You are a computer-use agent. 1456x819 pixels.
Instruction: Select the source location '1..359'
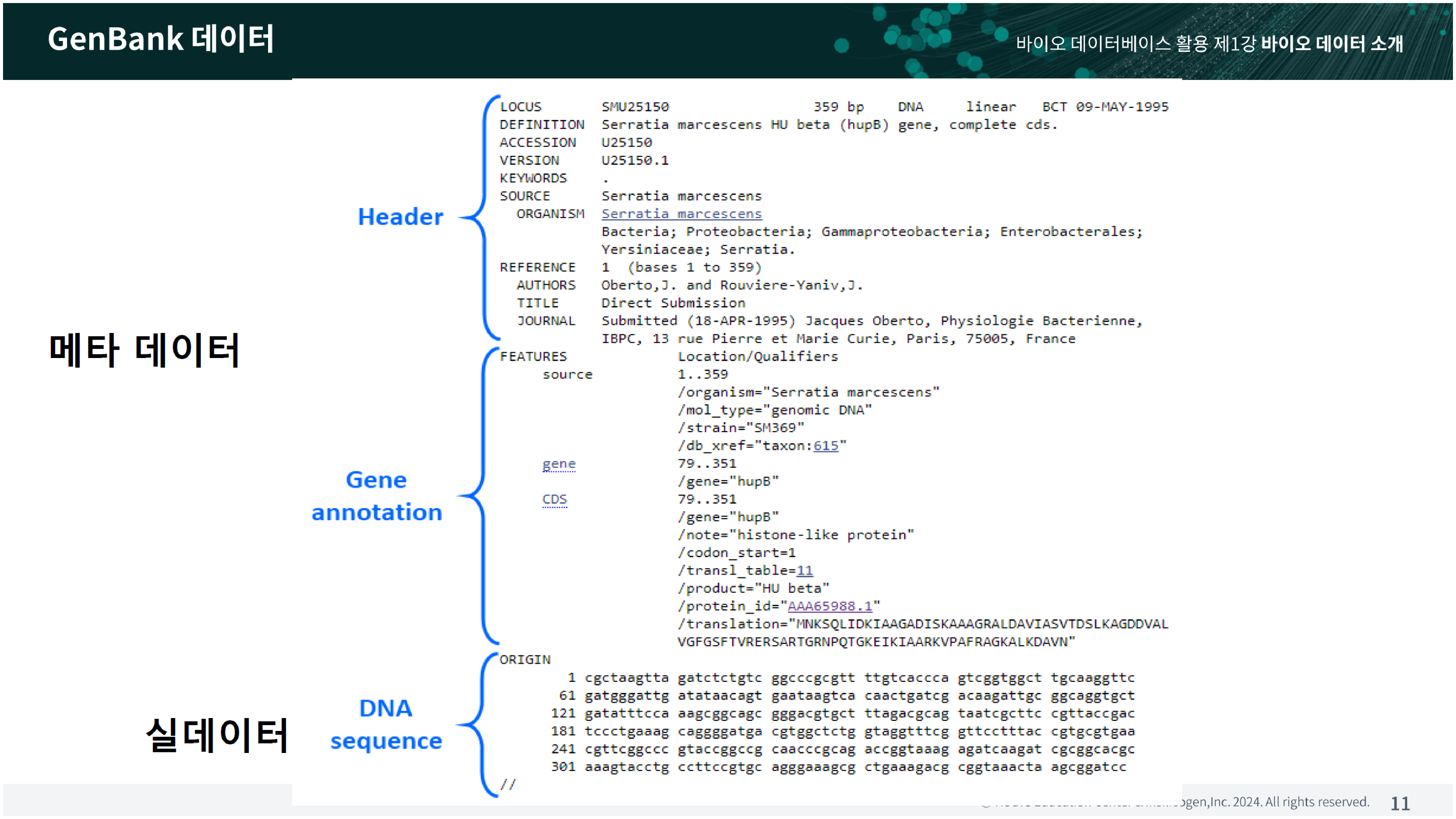pos(703,374)
